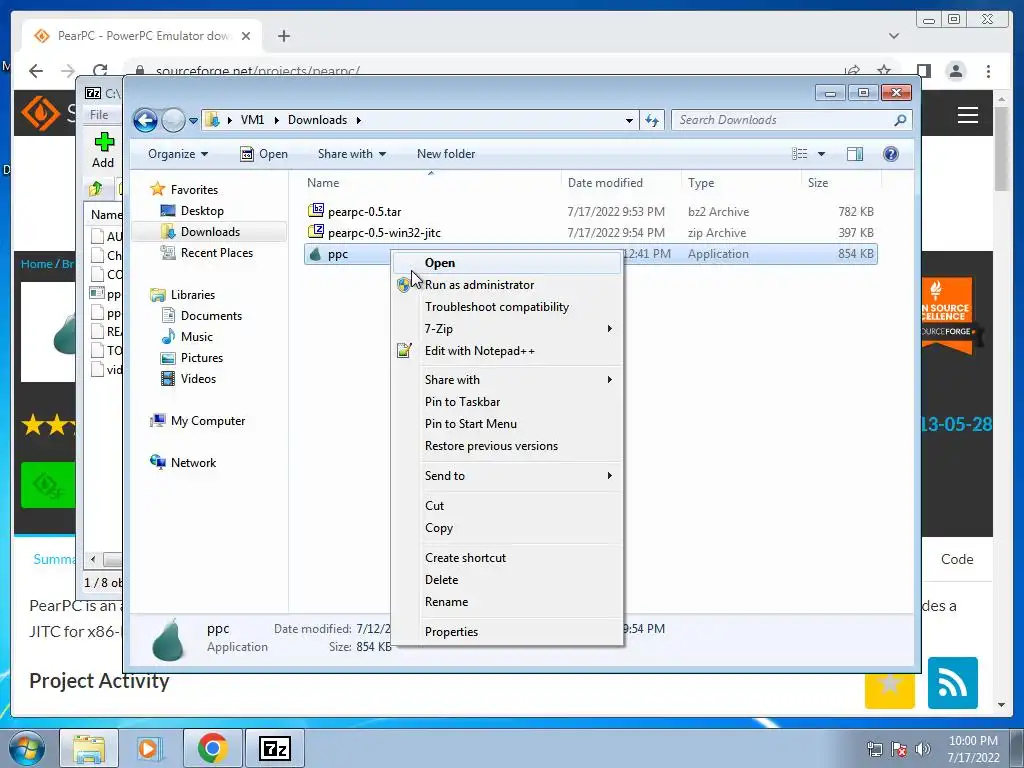1024x768 pixels.
Task: Click the search magnifier icon
Action: [900, 120]
